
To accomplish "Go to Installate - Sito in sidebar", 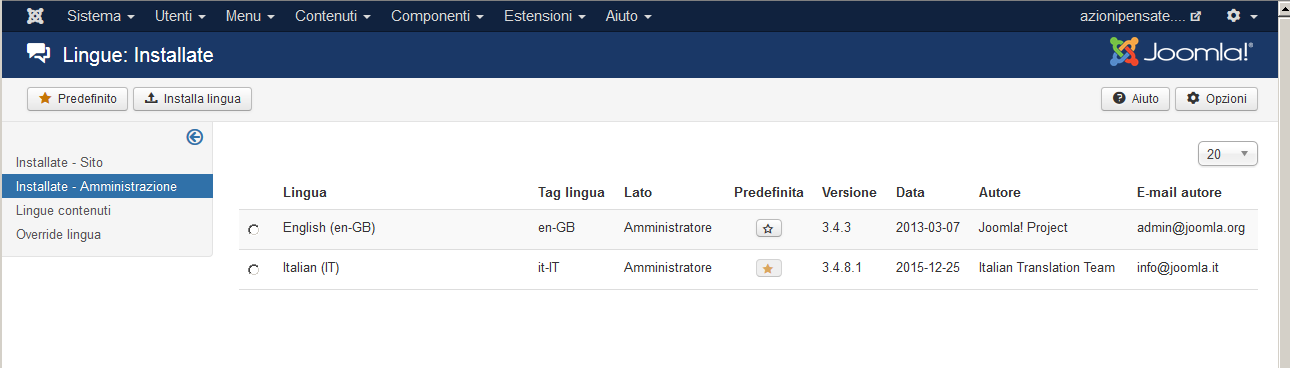I will (59, 162).
